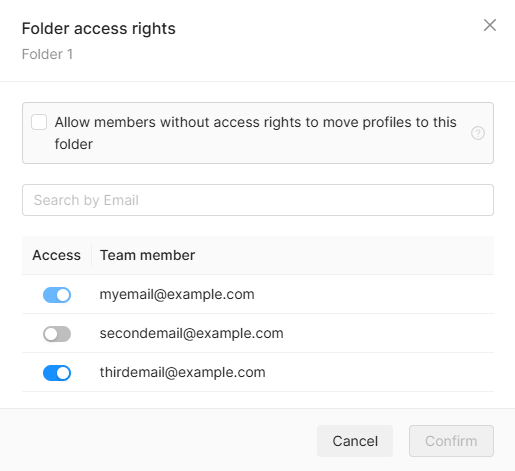Disable access for thirdemail@example.com
Image resolution: width=515 pixels, height=471 pixels.
(57, 373)
